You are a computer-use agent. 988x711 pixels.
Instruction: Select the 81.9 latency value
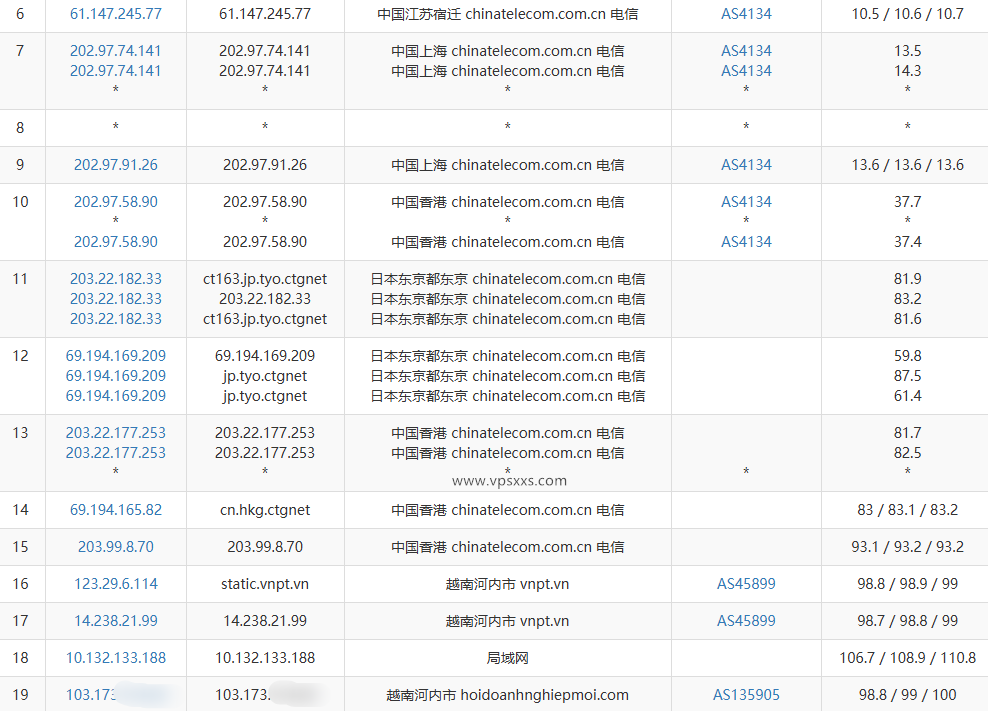pos(907,279)
